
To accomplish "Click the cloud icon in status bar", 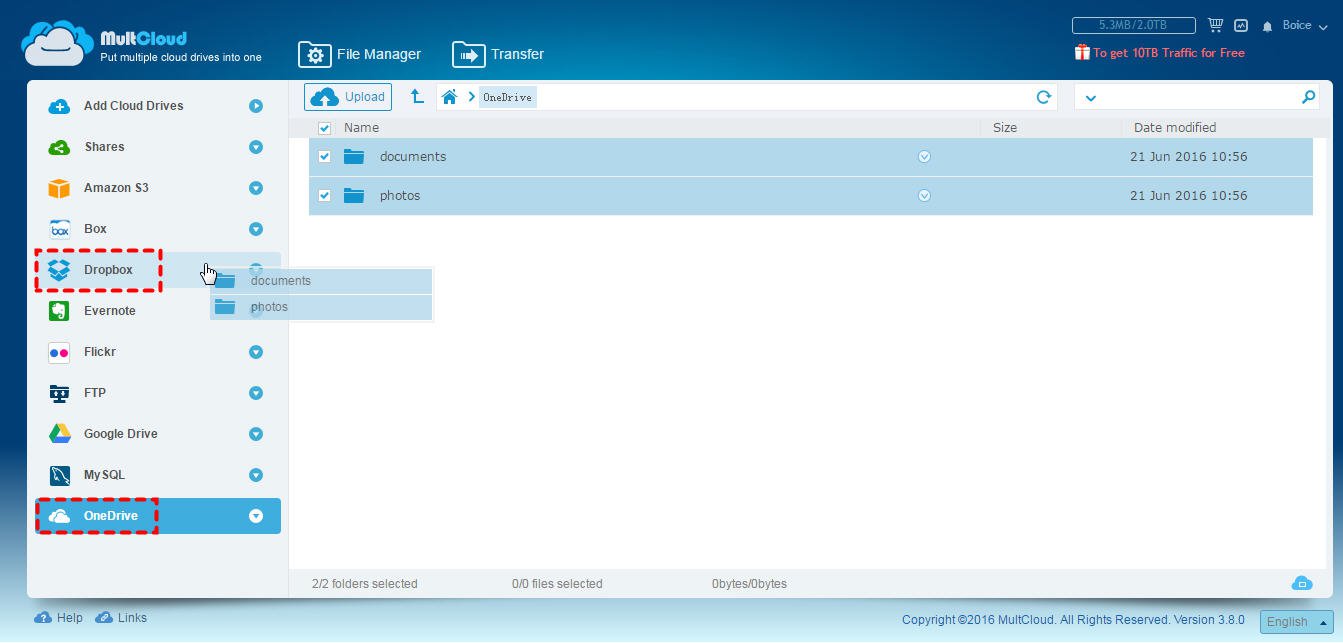I will tap(1301, 583).
